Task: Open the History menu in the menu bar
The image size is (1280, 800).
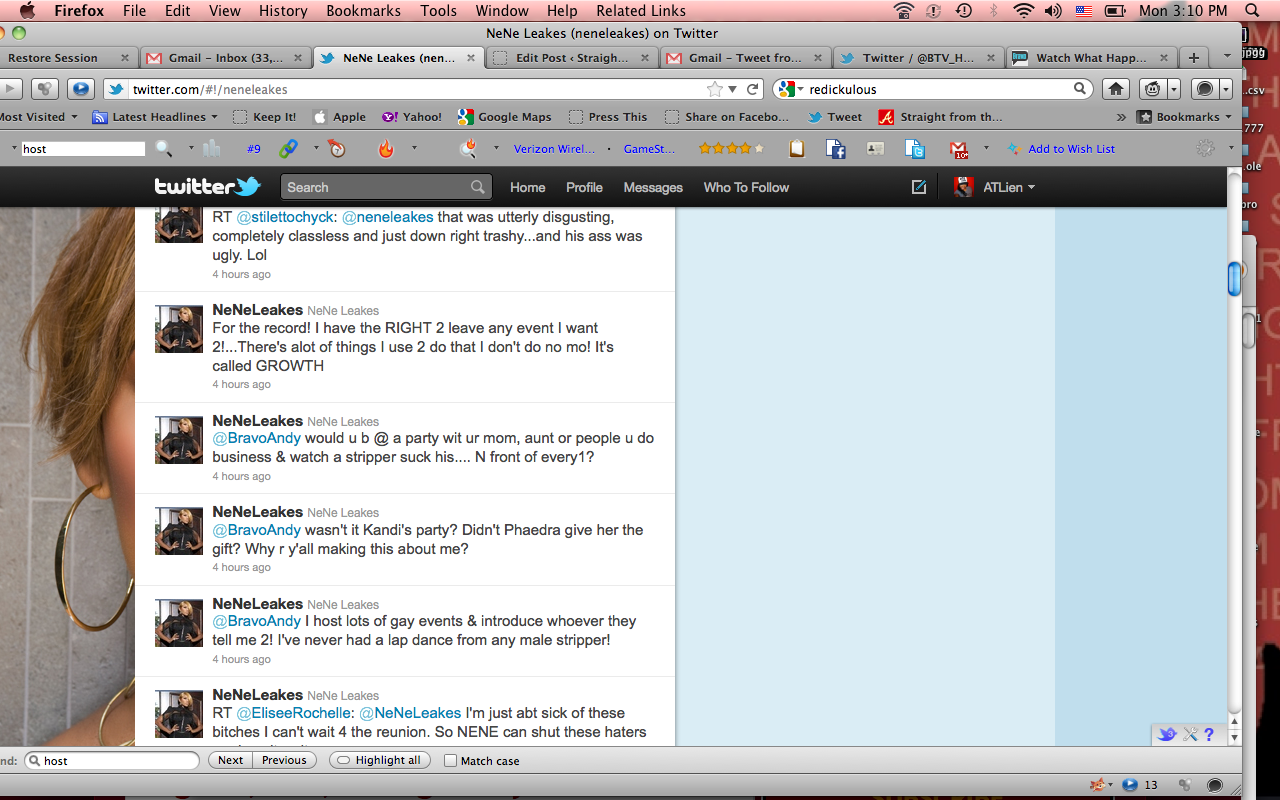Action: coord(283,11)
